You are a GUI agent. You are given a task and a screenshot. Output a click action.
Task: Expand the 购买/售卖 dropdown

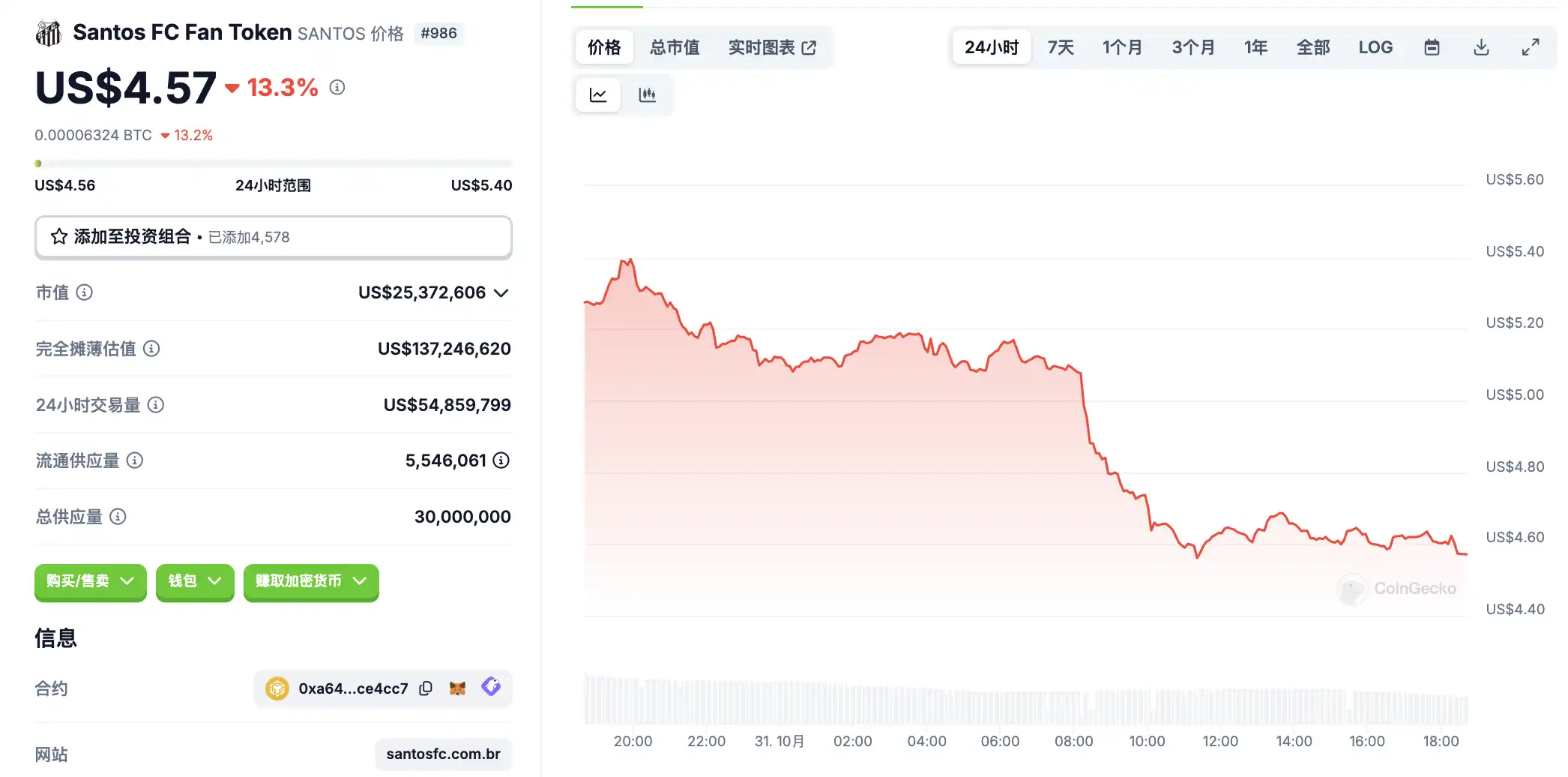coord(90,581)
